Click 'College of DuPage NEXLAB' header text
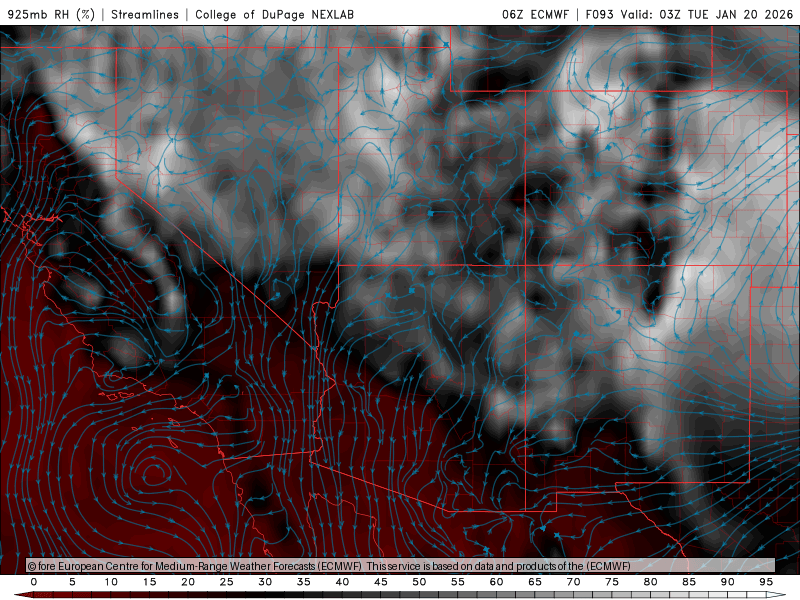The height and width of the screenshot is (600, 800). pos(274,14)
